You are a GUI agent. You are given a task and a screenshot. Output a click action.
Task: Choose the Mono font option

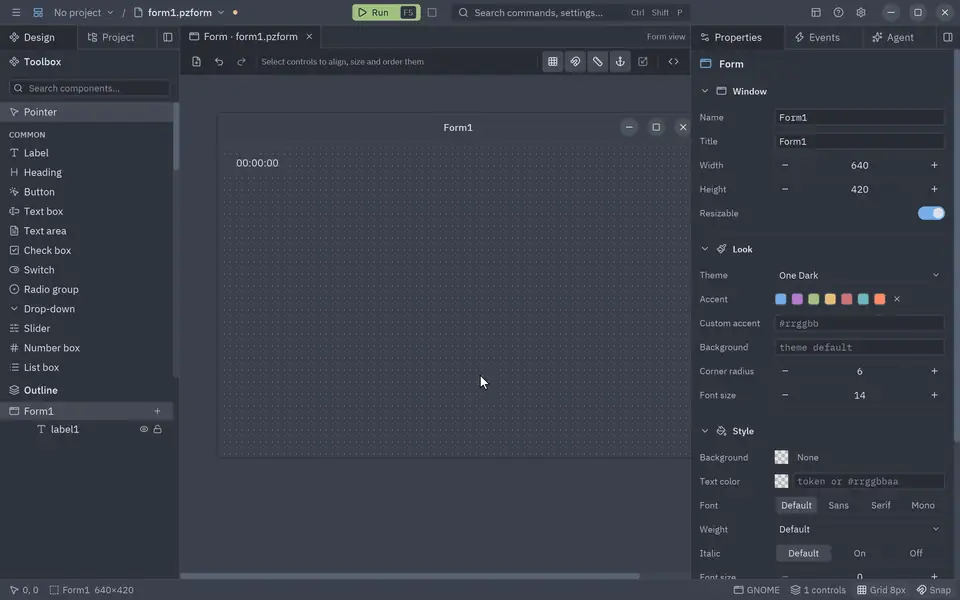923,505
